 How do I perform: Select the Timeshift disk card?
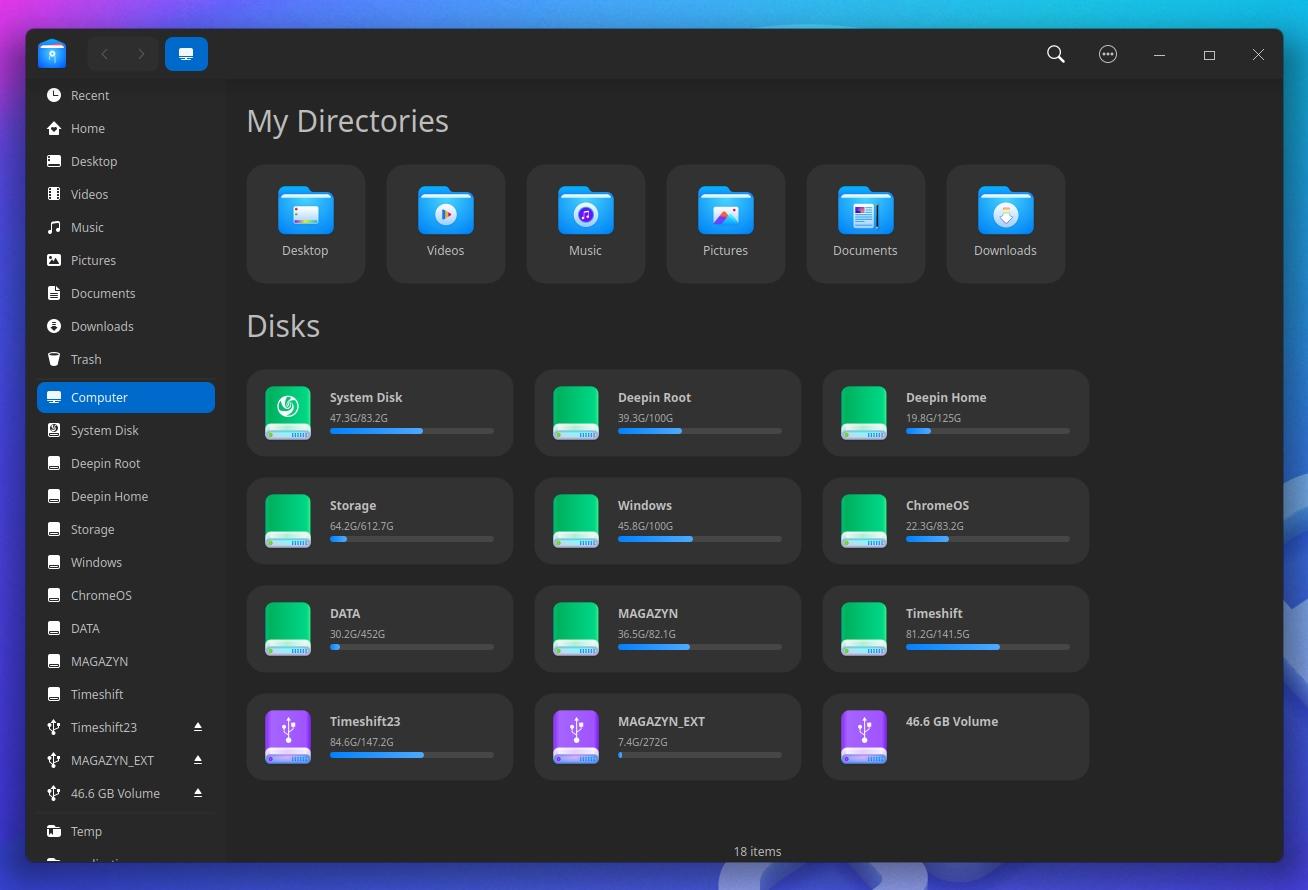956,629
